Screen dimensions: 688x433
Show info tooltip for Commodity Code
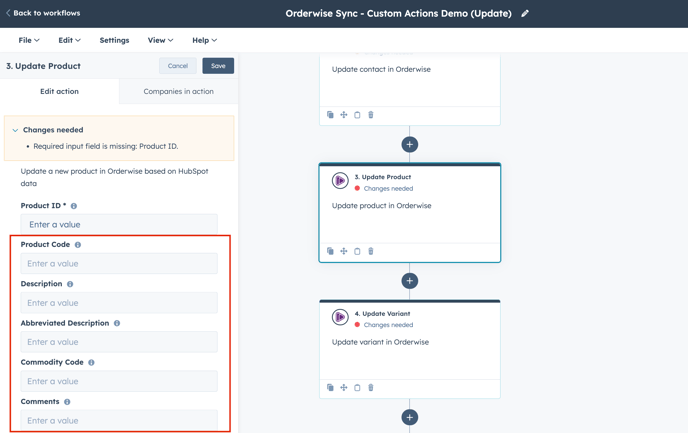coord(91,363)
